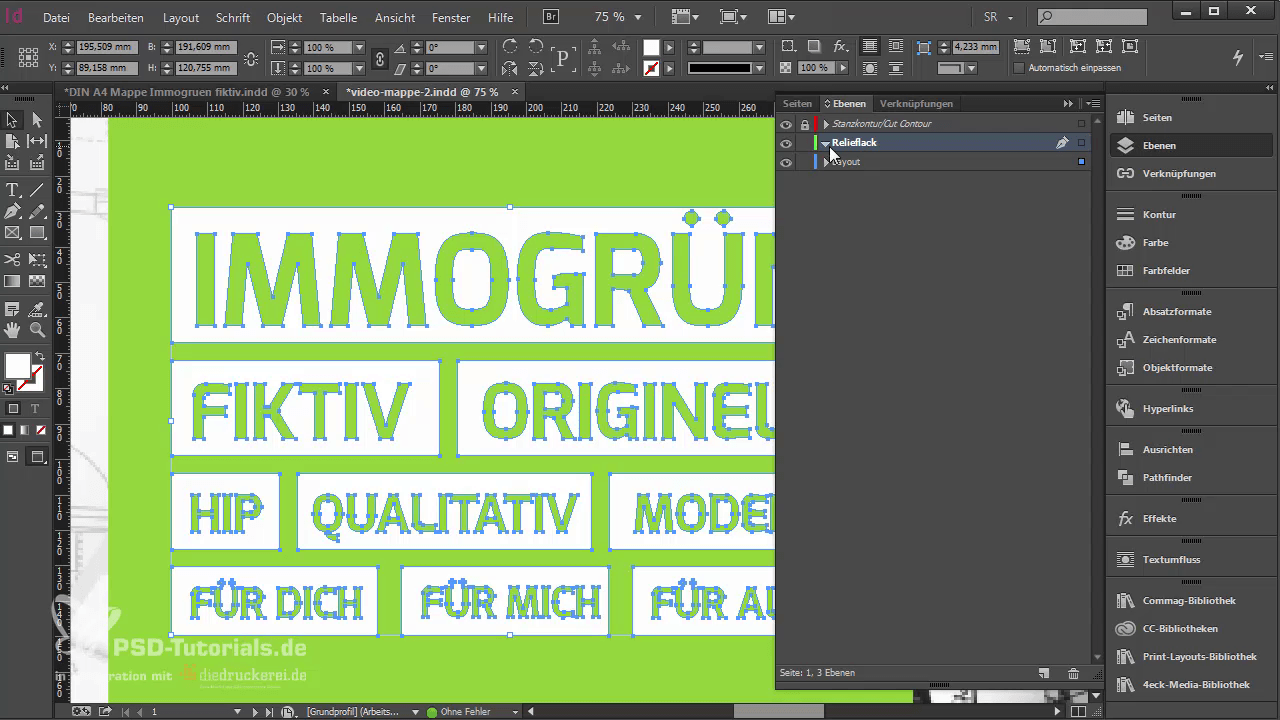Select the Line tool
This screenshot has height=720, width=1280.
click(37, 190)
